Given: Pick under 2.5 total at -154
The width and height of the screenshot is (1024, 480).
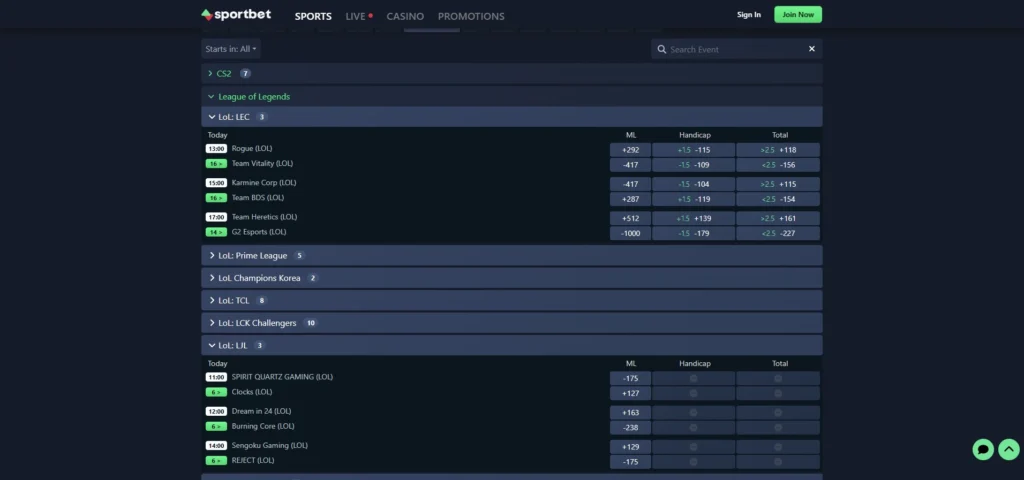Looking at the screenshot, I should point(778,199).
